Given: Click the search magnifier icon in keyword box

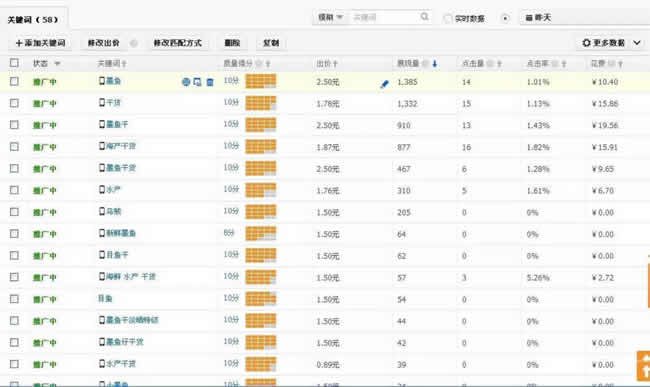Looking at the screenshot, I should coord(424,17).
